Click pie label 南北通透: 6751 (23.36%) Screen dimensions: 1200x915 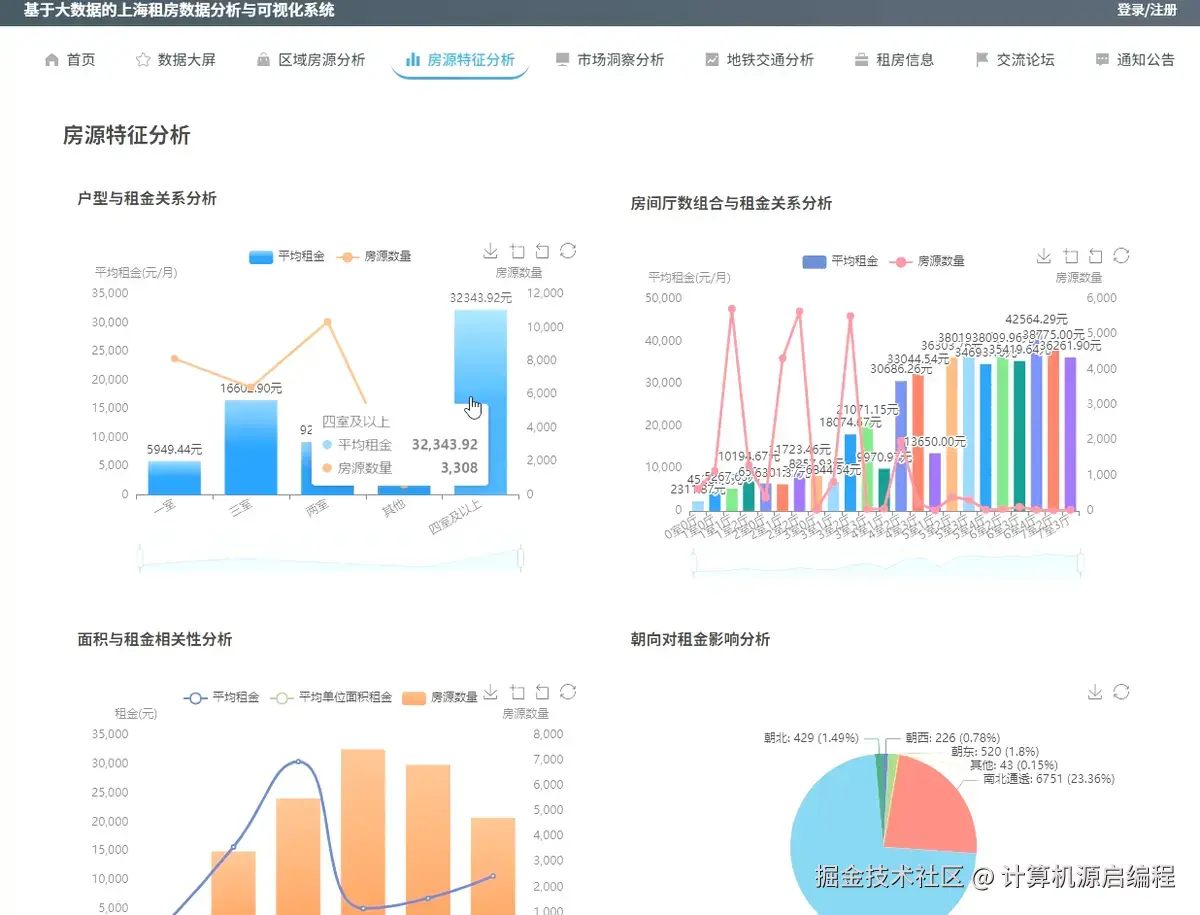(1048, 779)
